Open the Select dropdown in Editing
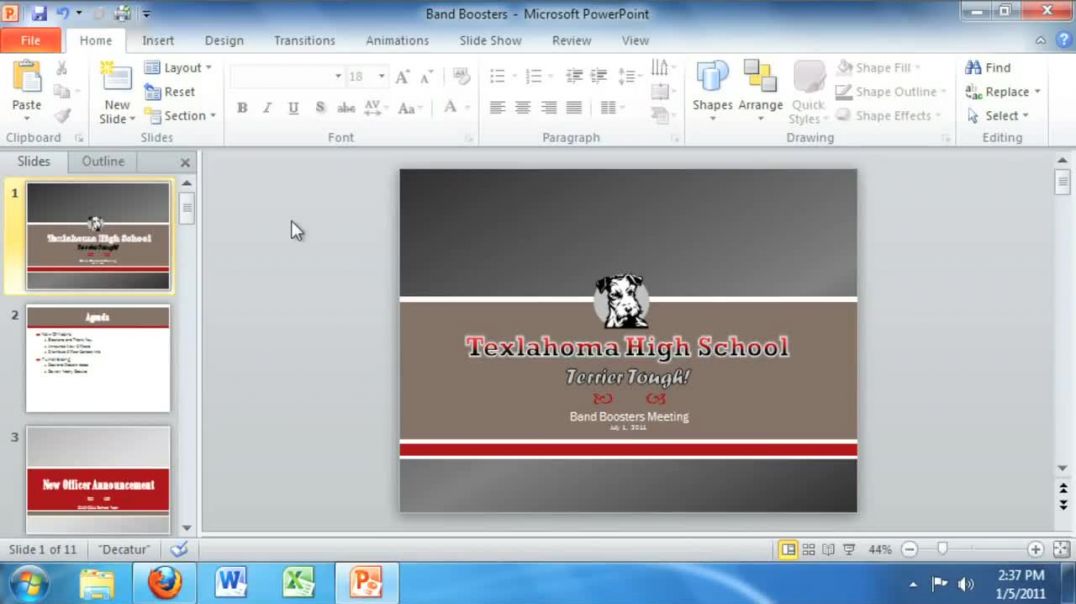 (998, 115)
